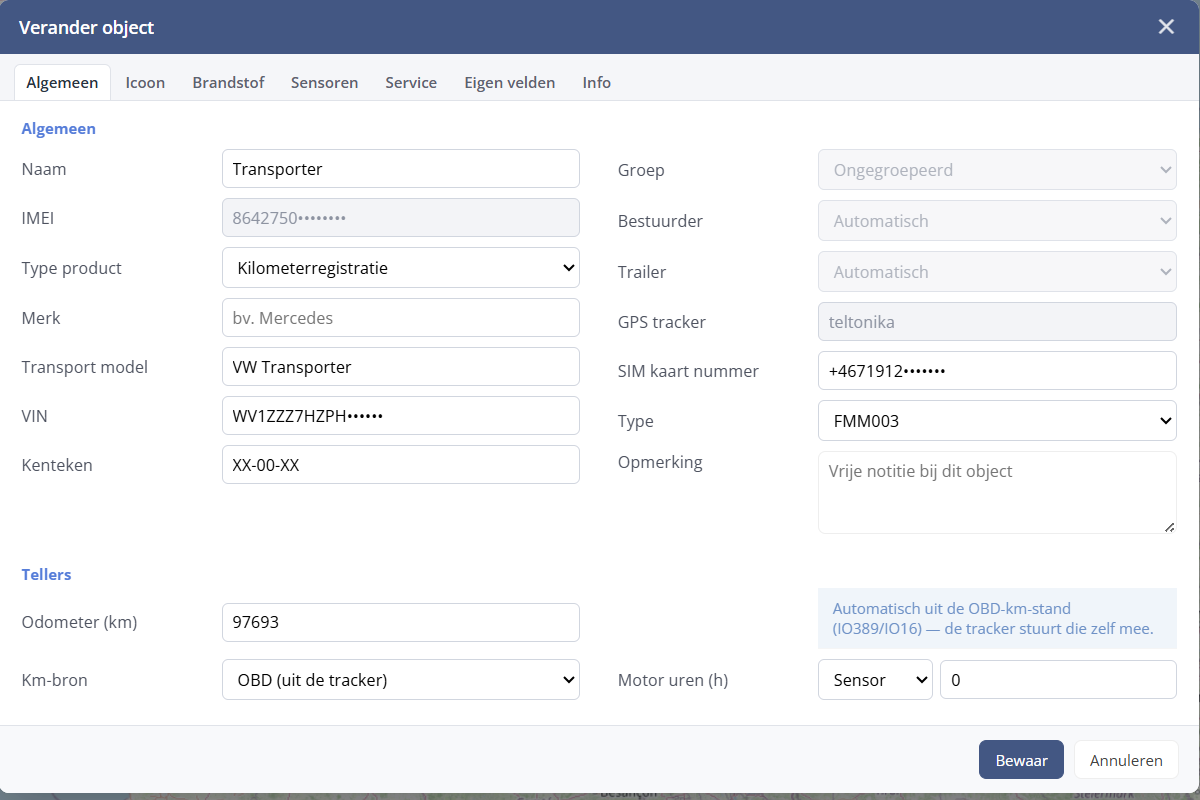Click the Merk input field

[x=401, y=318]
